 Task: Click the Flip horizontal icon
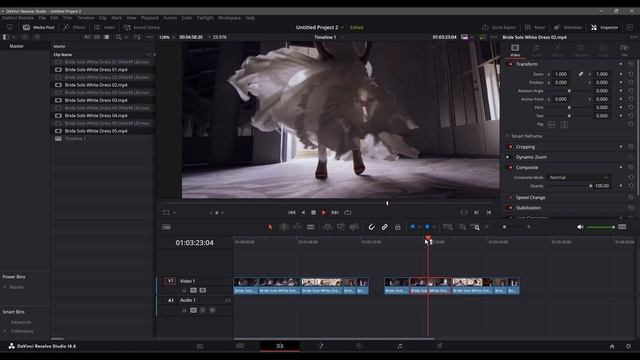pos(551,124)
